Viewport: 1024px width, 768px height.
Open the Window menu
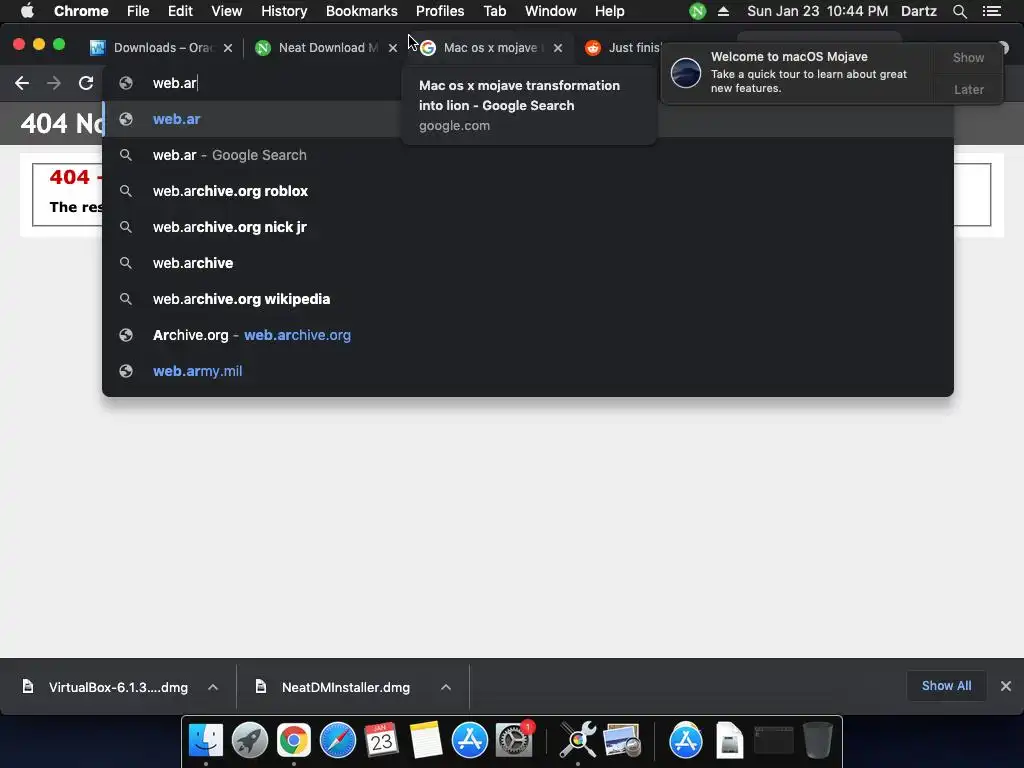pyautogui.click(x=551, y=11)
